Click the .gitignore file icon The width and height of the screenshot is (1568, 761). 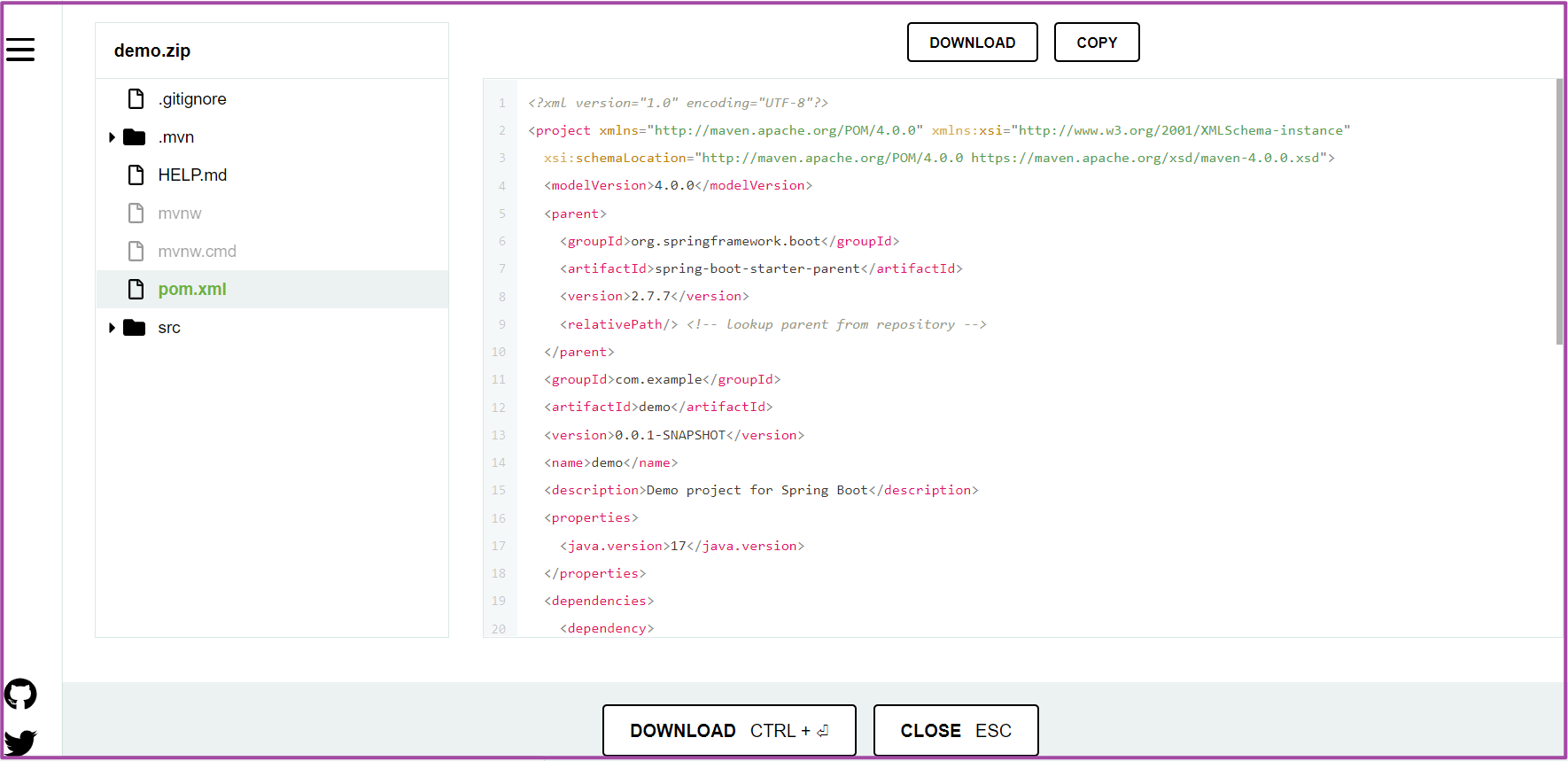pos(136,98)
